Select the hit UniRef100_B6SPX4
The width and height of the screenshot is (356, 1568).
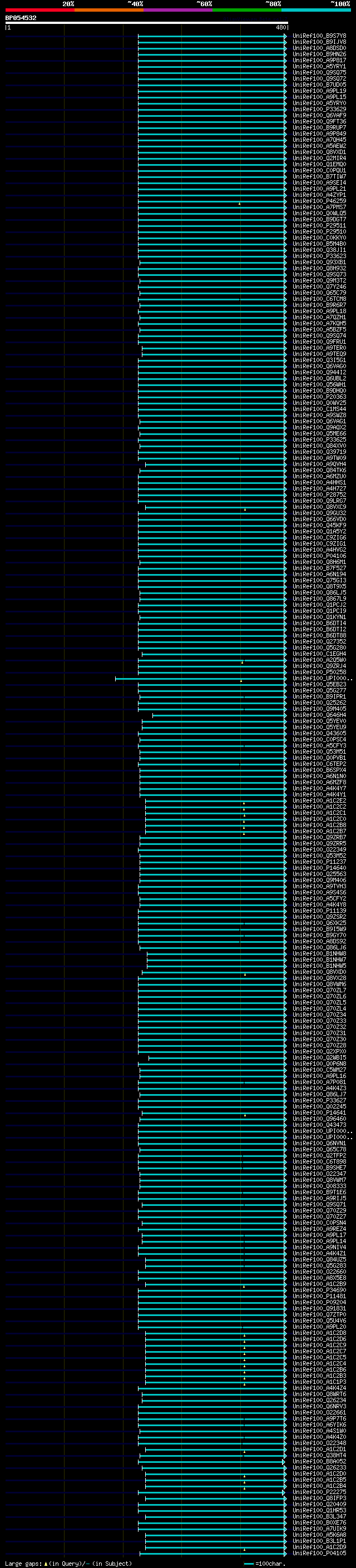(319, 770)
